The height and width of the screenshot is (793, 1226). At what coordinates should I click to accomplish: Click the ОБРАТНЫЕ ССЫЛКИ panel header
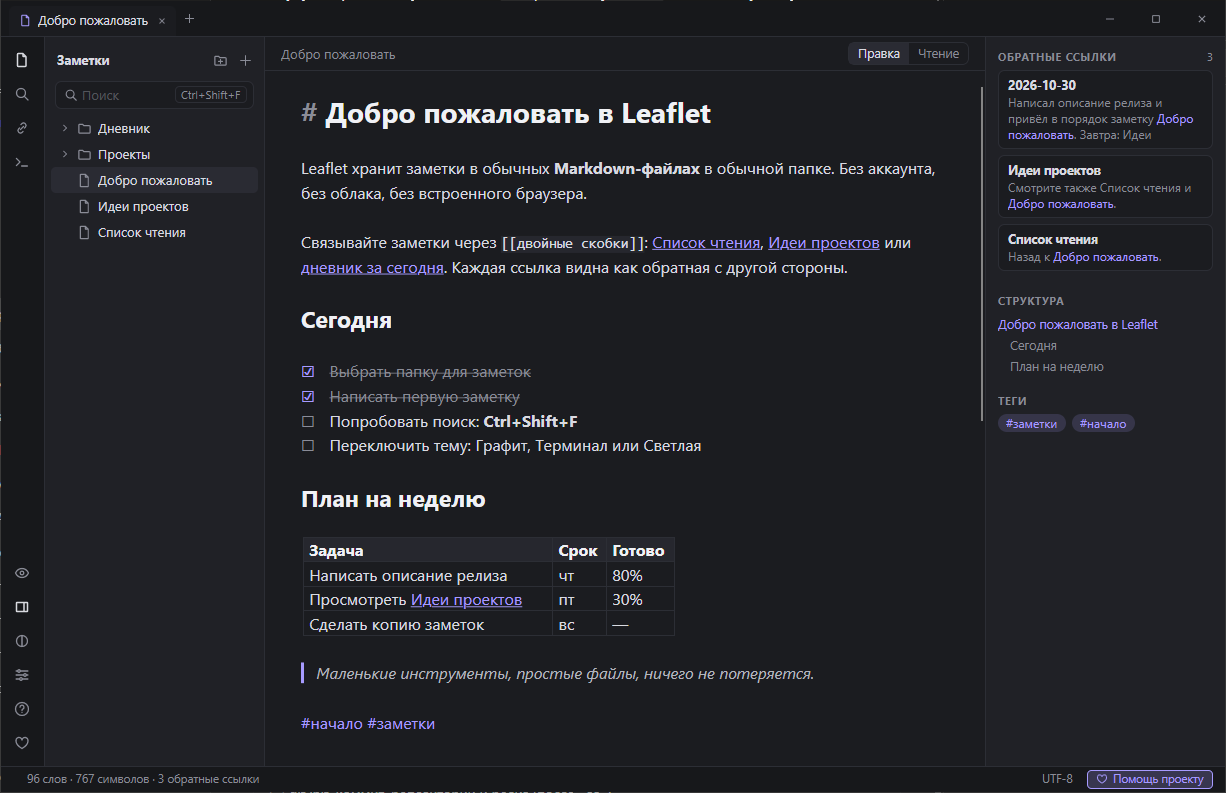[x=1057, y=57]
